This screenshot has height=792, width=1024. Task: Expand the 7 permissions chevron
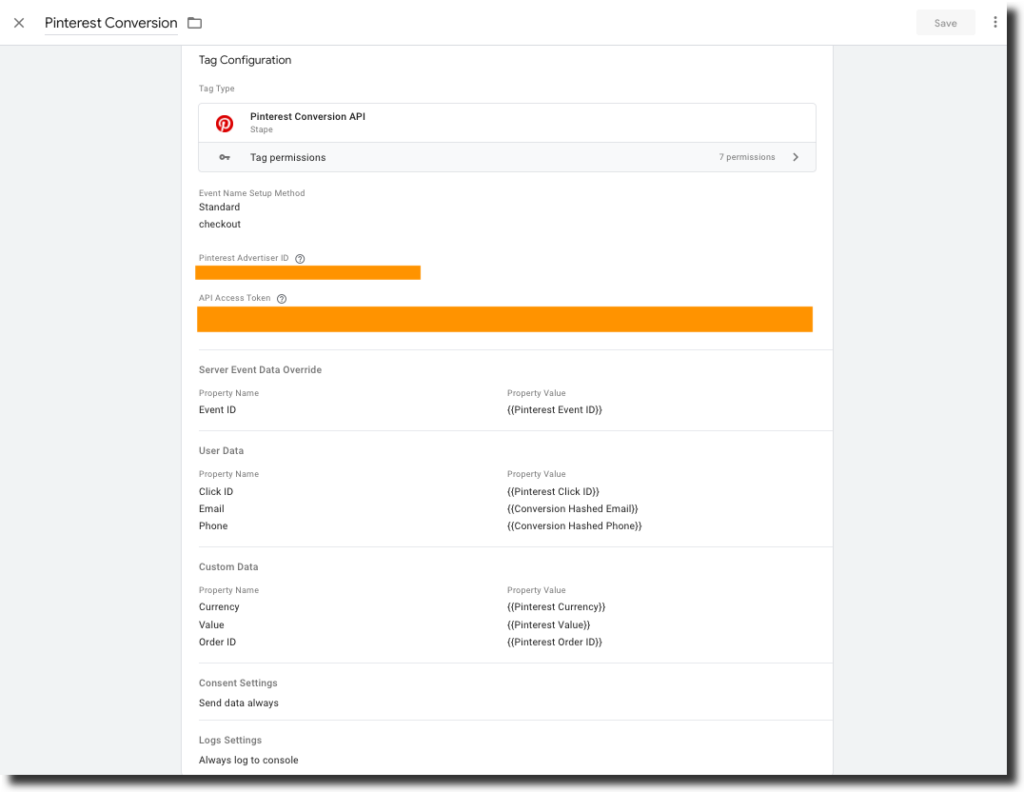pyautogui.click(x=795, y=157)
